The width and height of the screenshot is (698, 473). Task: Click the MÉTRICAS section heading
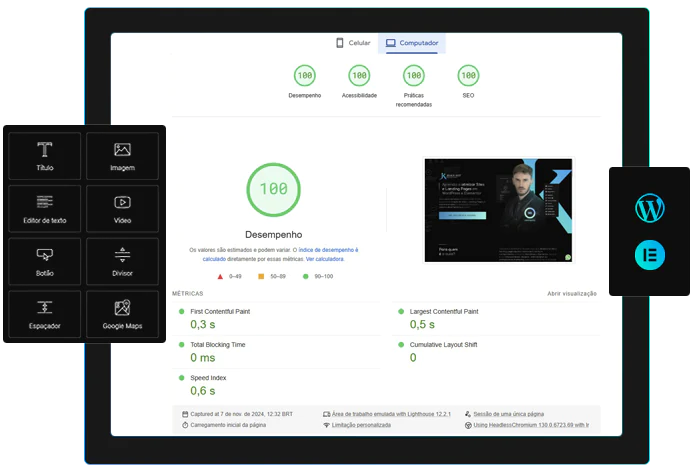click(x=187, y=294)
